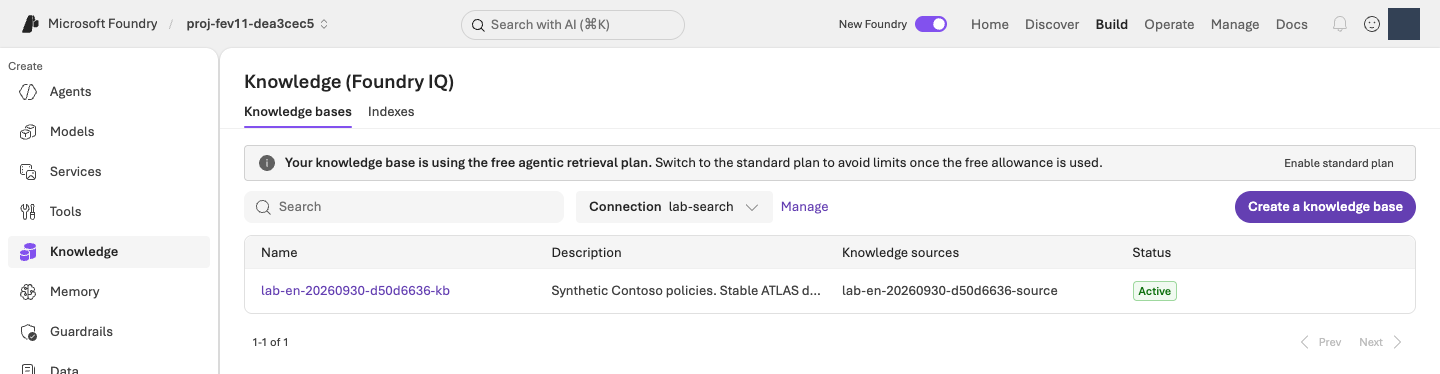Open the Models cube icon
1440x374 pixels.
click(29, 132)
